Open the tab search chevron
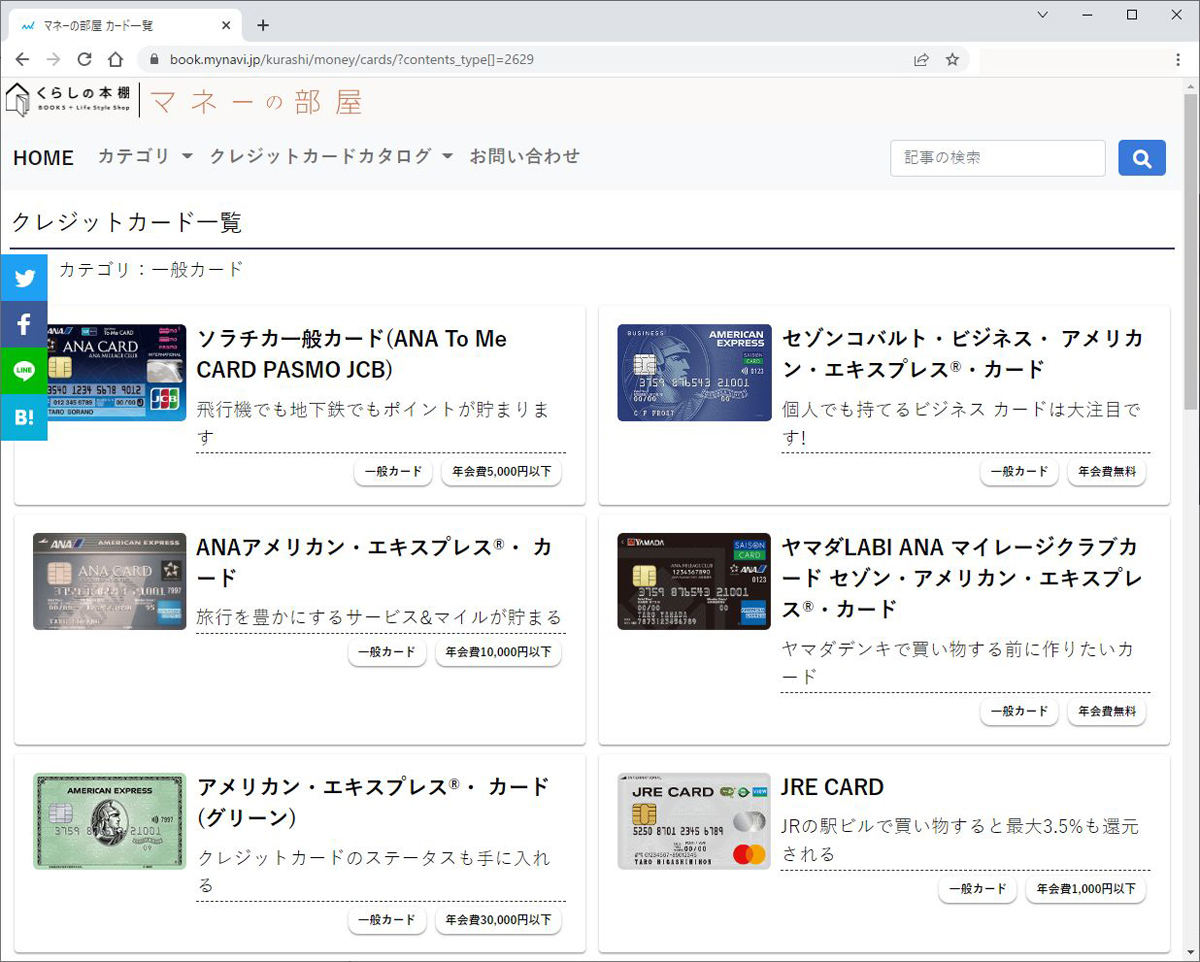The width and height of the screenshot is (1200, 962). click(1043, 15)
